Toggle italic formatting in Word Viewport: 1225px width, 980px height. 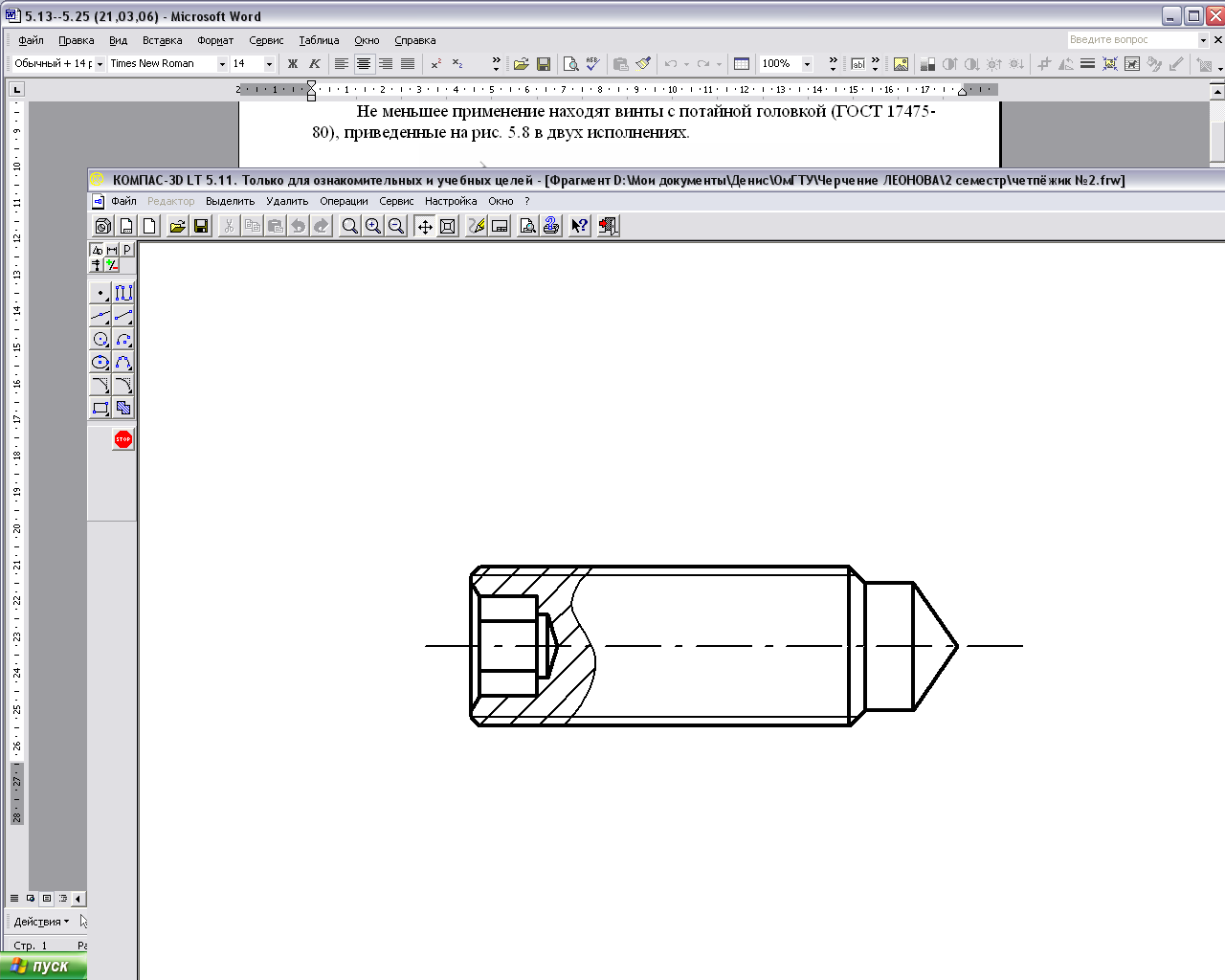point(314,64)
